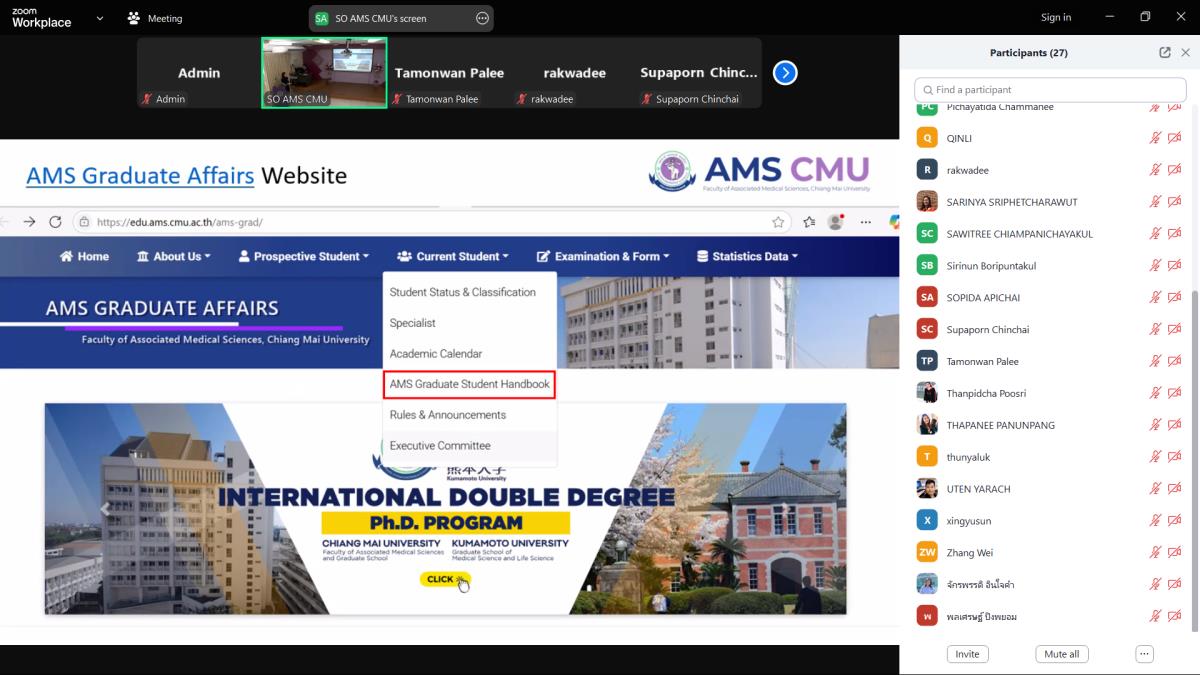The image size is (1200, 675).
Task: Click the browser favorites list icon
Action: click(x=808, y=222)
